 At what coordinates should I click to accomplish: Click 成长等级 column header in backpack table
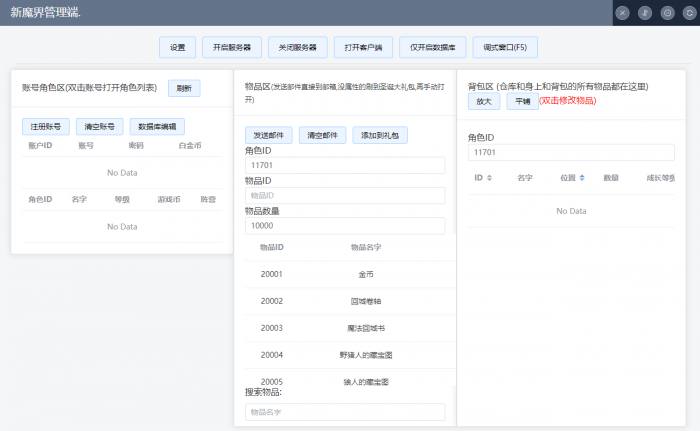tap(661, 178)
